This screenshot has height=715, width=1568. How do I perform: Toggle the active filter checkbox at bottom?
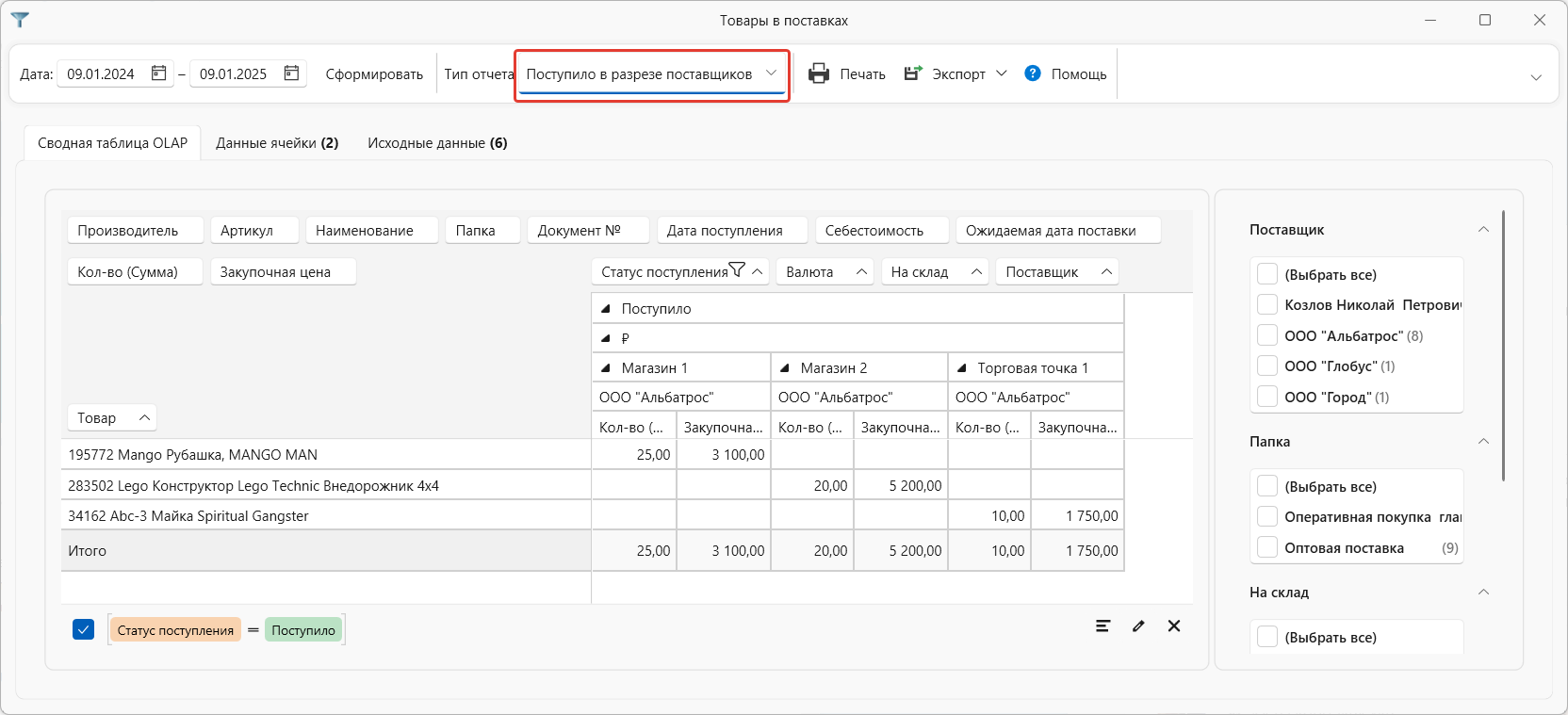[83, 629]
